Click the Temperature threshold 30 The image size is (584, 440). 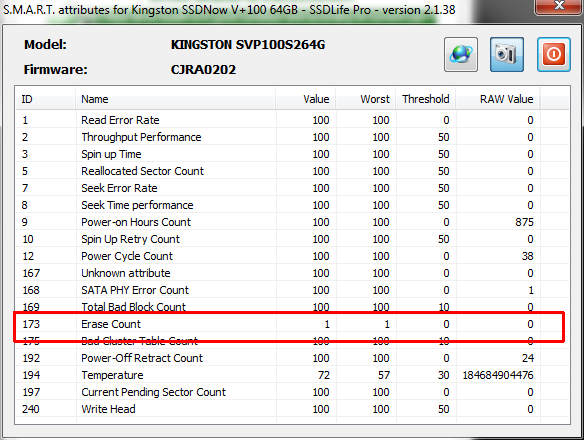(x=444, y=375)
